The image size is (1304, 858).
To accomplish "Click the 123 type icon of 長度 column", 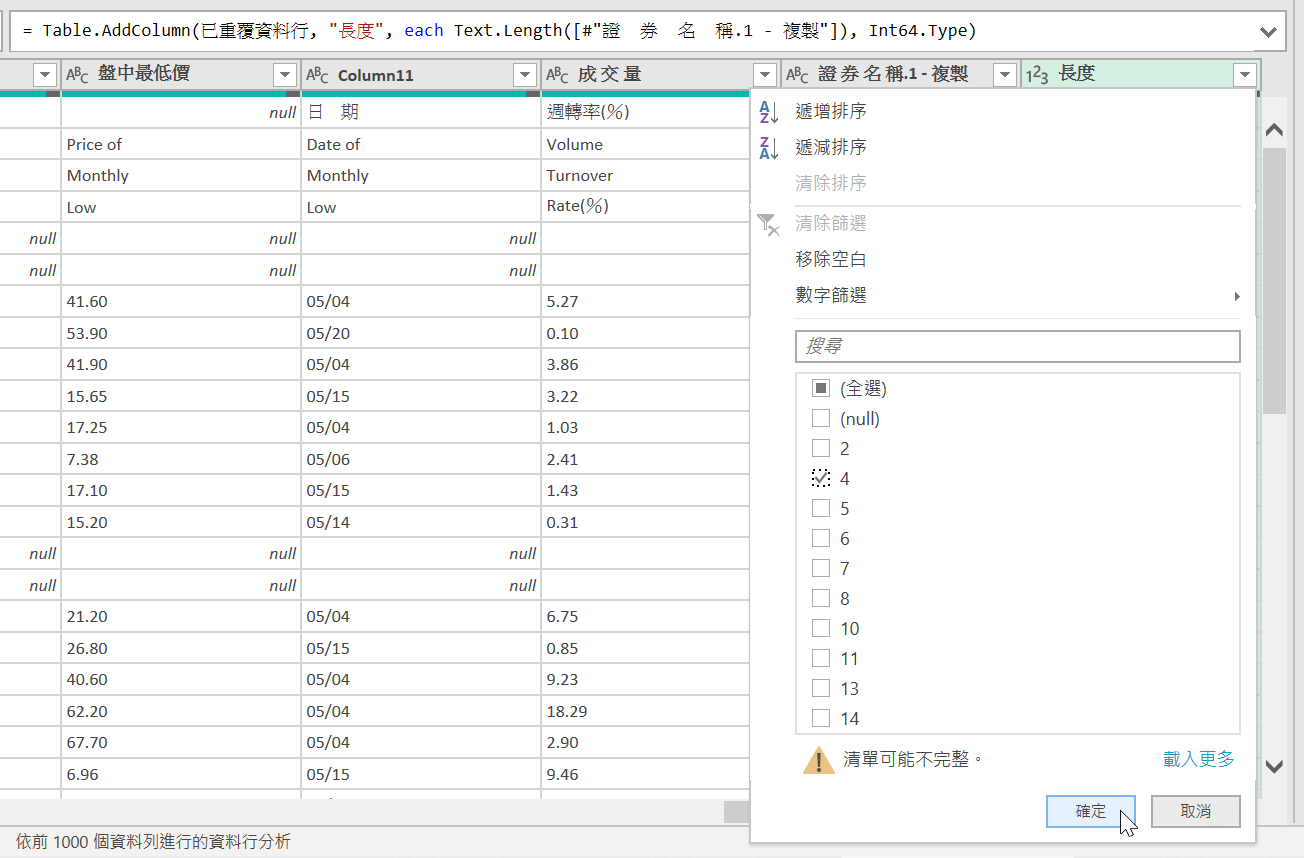I will tap(1037, 74).
